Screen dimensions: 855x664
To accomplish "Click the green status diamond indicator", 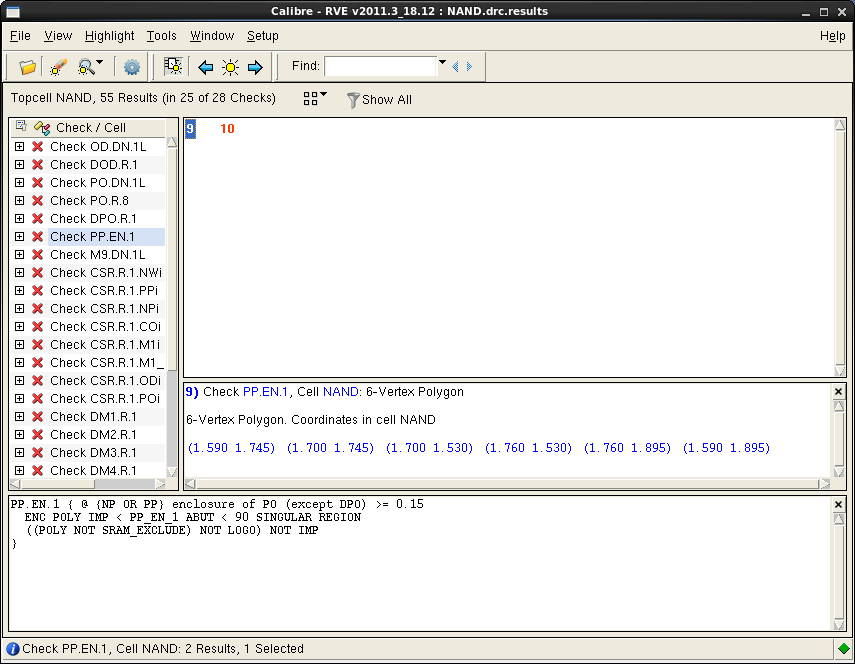I will pos(844,649).
